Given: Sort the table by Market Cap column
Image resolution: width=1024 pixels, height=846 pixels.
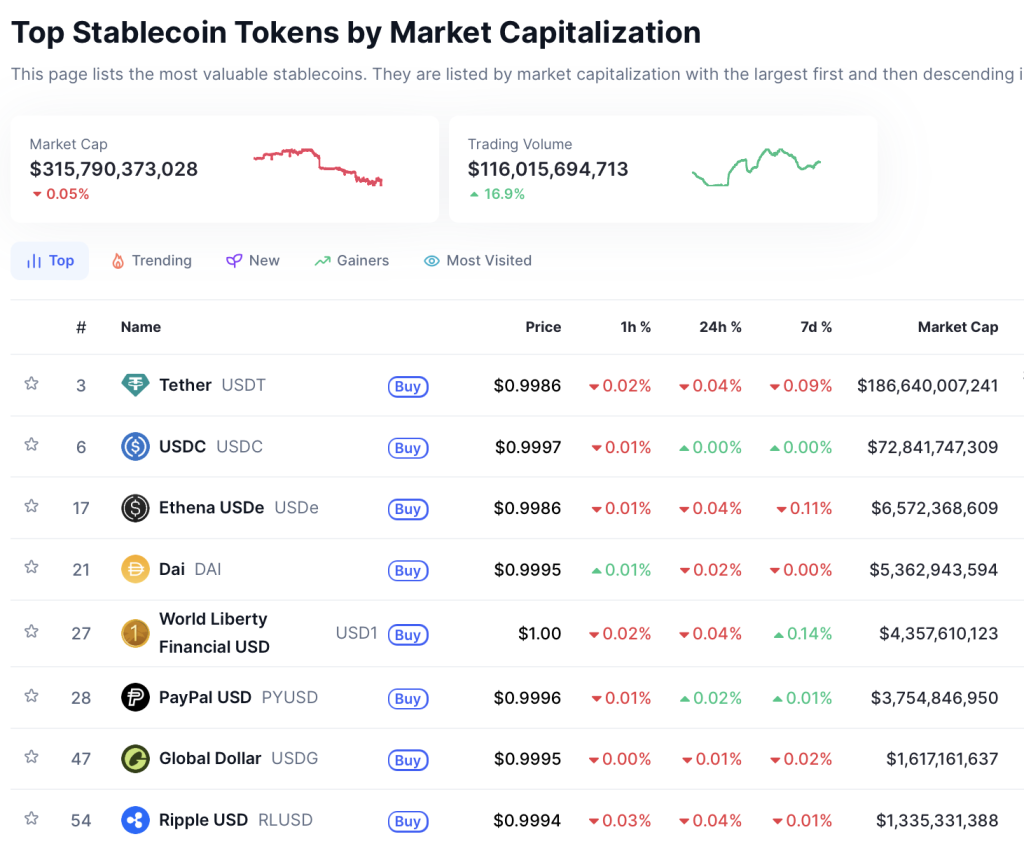Looking at the screenshot, I should pyautogui.click(x=957, y=327).
